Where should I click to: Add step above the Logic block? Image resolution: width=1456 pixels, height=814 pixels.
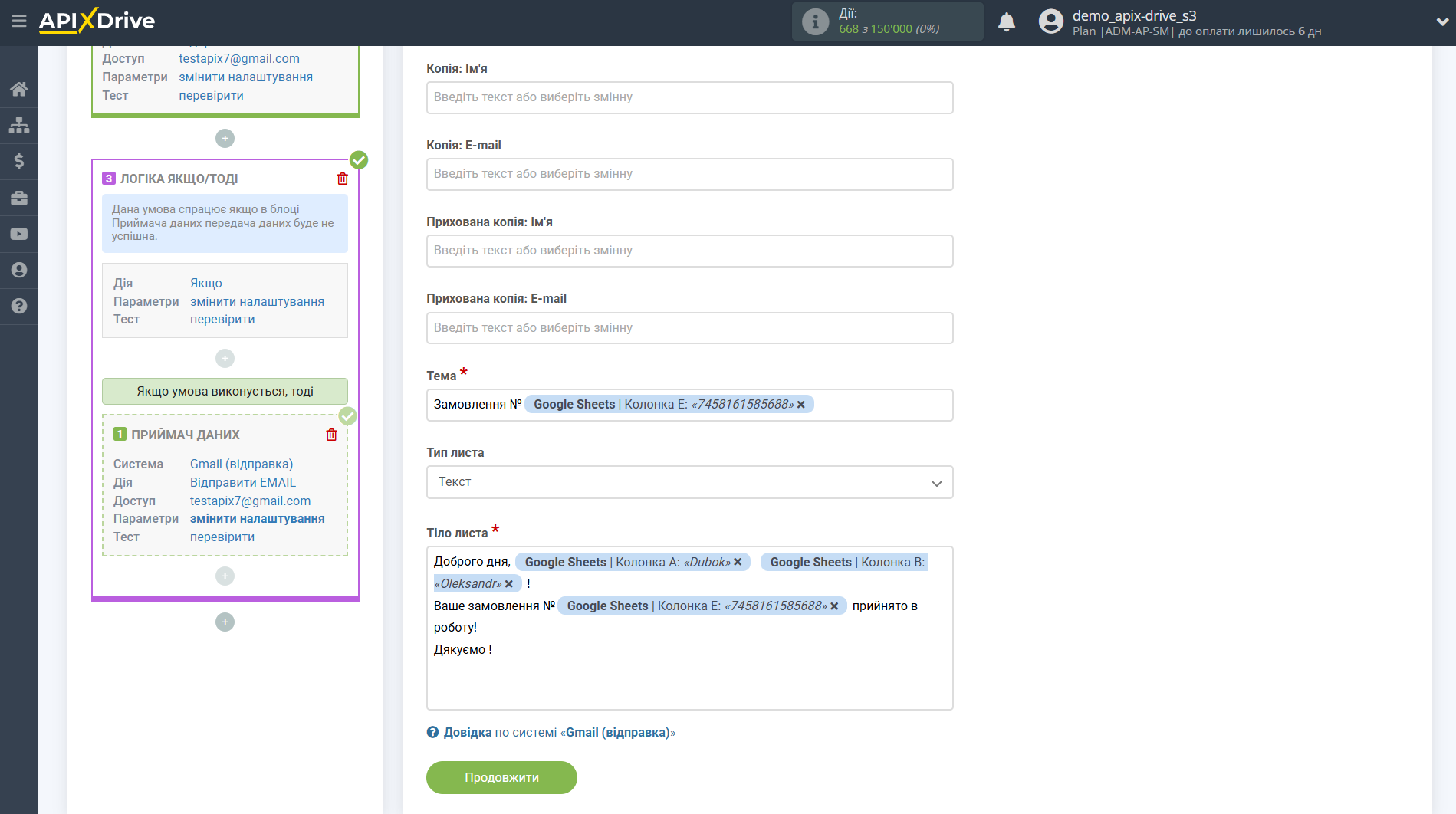click(225, 138)
